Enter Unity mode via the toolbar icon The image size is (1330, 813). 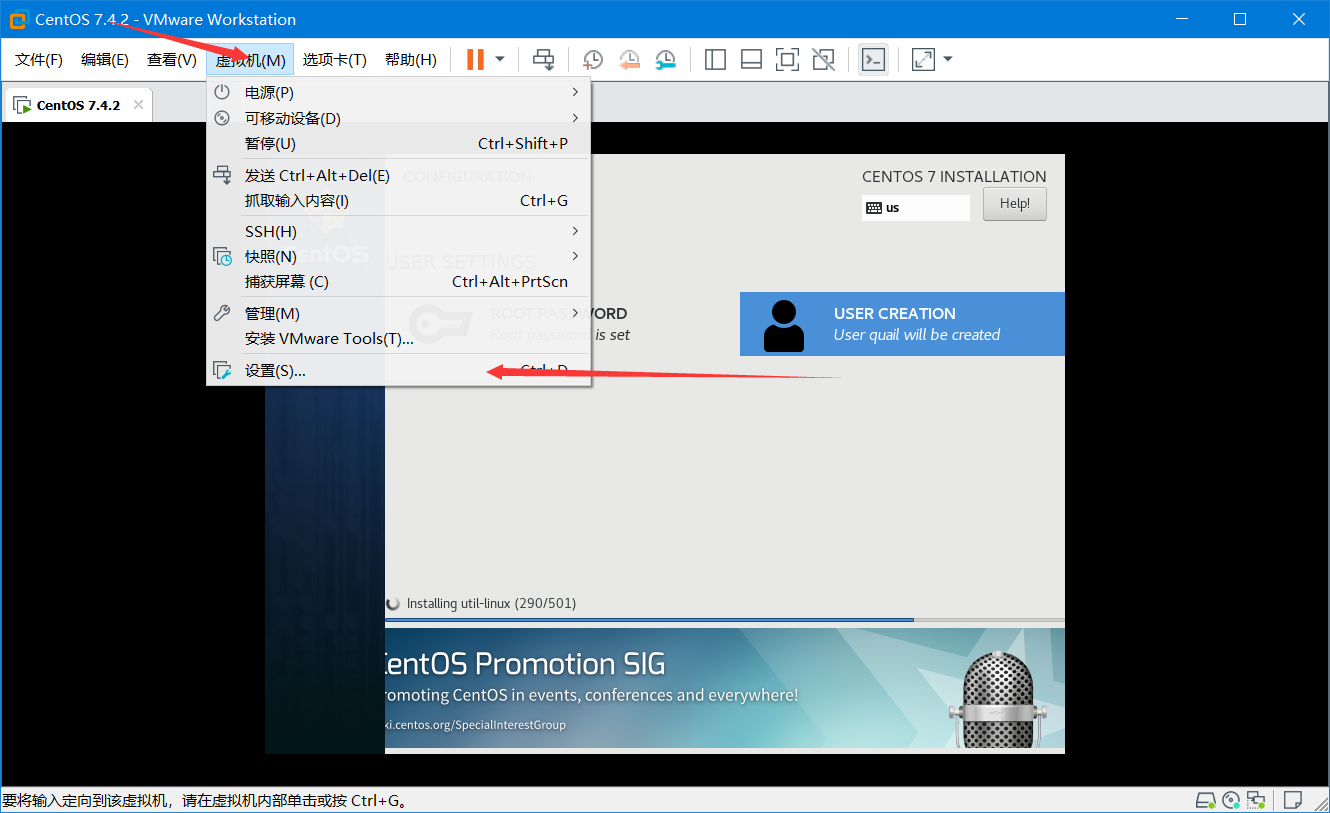[823, 59]
